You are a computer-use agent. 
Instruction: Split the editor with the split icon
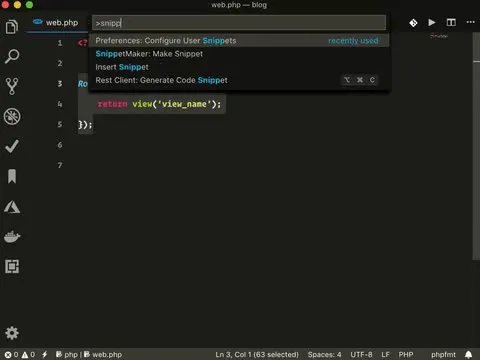pos(451,22)
